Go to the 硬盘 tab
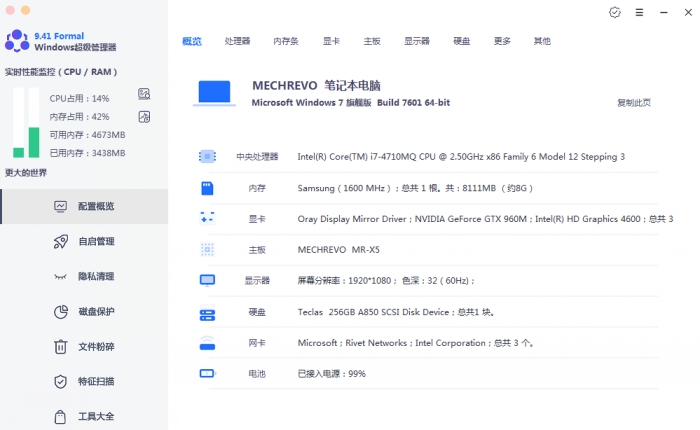Screen dimensions: 700x430 pyautogui.click(x=461, y=41)
